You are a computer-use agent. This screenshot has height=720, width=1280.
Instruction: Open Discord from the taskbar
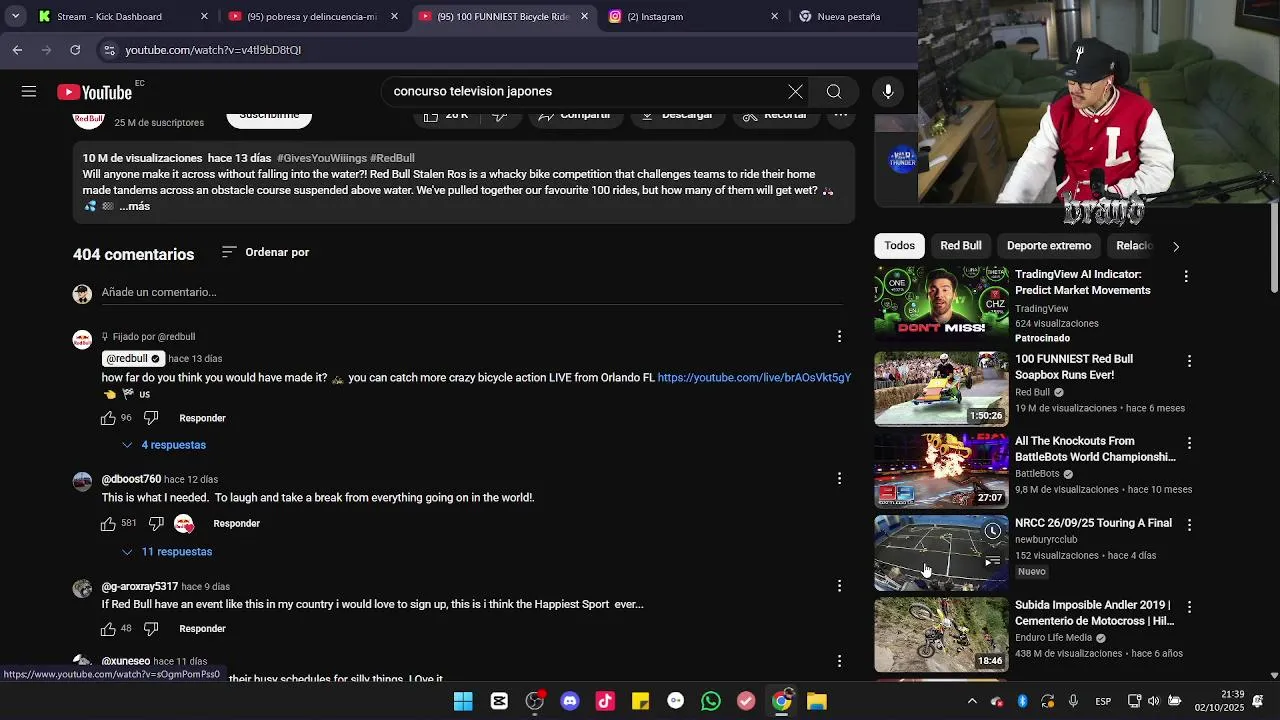570,701
